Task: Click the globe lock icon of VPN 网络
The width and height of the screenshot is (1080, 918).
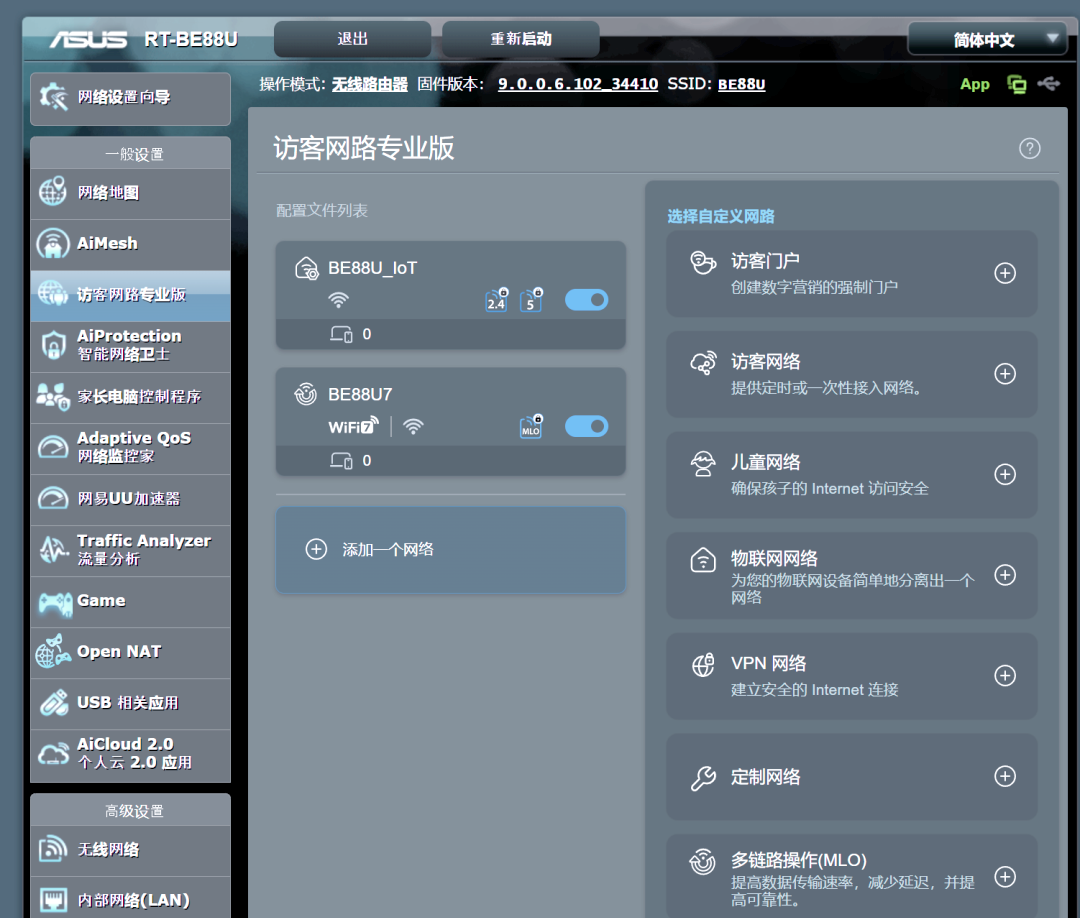Action: (703, 665)
